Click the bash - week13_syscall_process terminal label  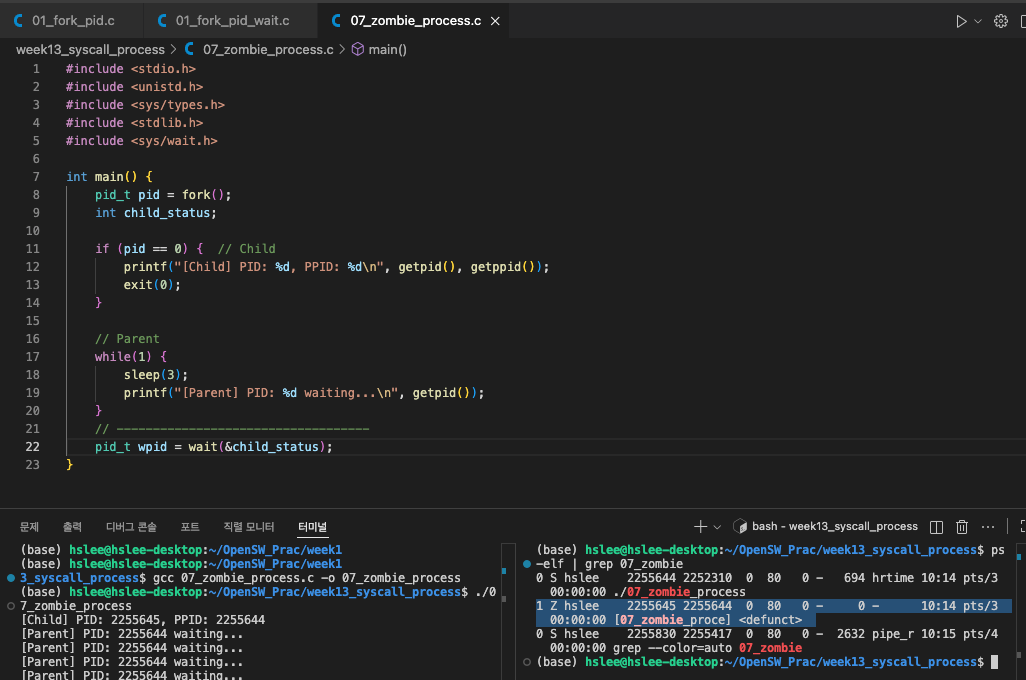(x=834, y=526)
